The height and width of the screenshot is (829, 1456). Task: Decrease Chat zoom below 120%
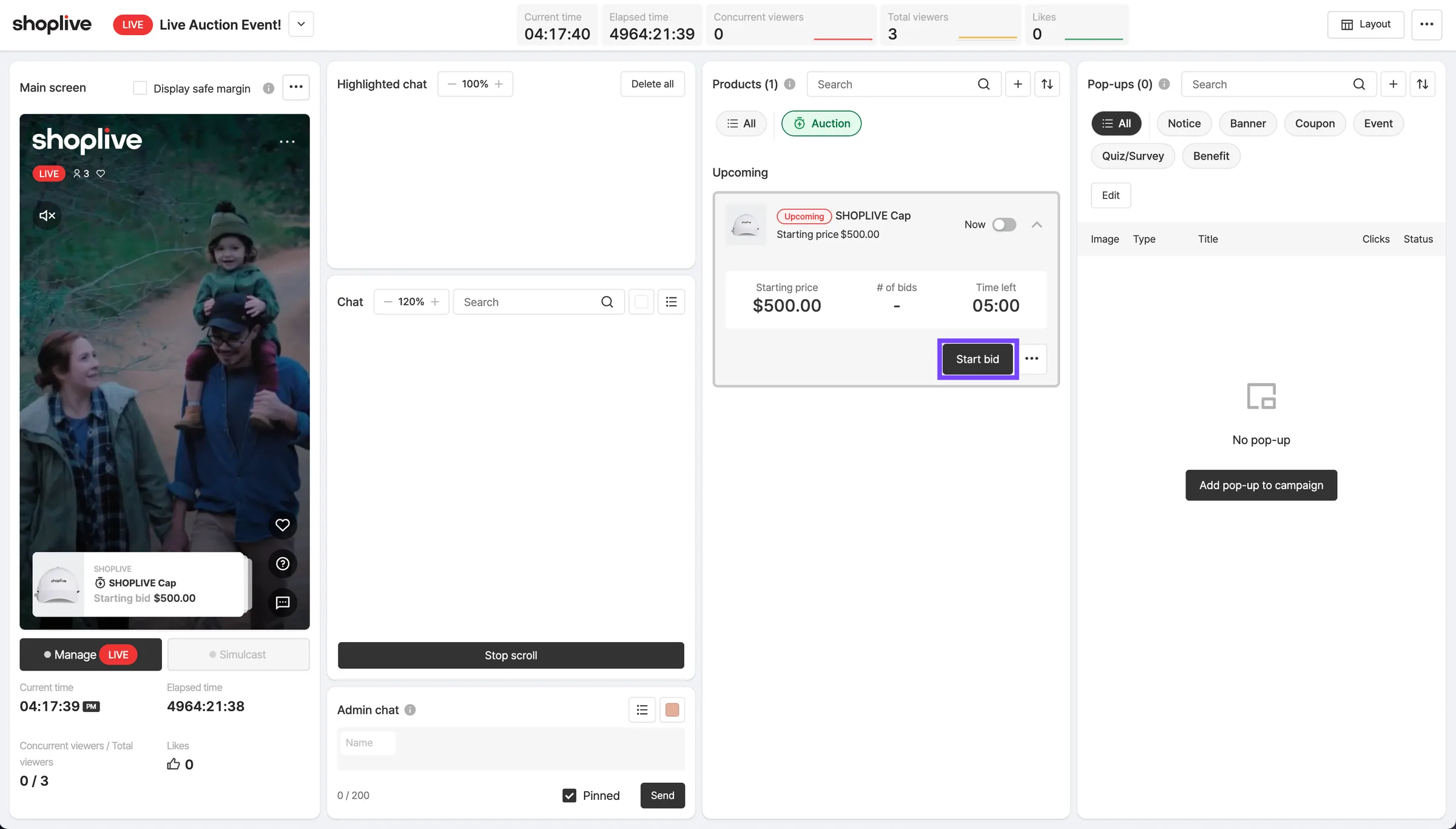pos(388,302)
